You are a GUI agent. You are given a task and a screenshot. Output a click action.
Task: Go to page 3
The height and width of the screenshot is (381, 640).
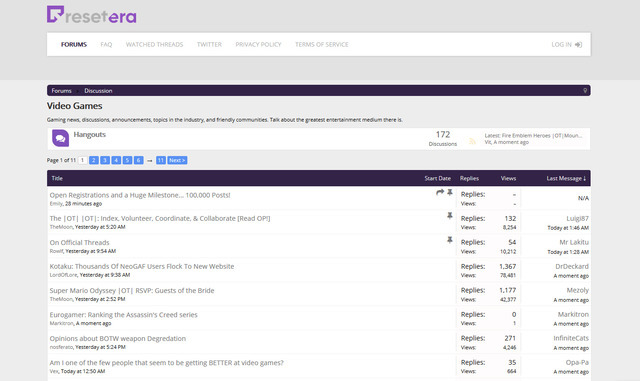point(105,160)
